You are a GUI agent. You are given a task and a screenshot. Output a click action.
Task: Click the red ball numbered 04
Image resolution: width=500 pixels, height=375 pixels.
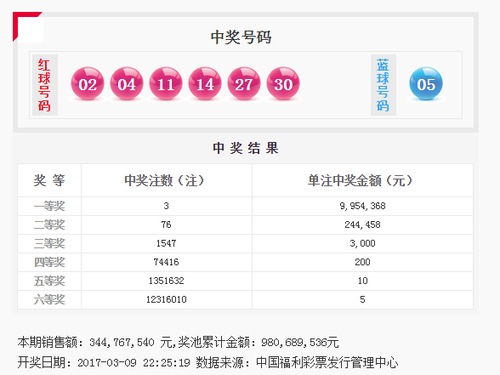click(x=127, y=83)
